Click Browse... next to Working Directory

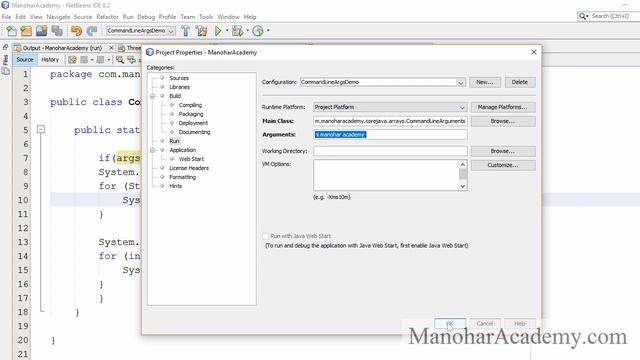click(503, 151)
